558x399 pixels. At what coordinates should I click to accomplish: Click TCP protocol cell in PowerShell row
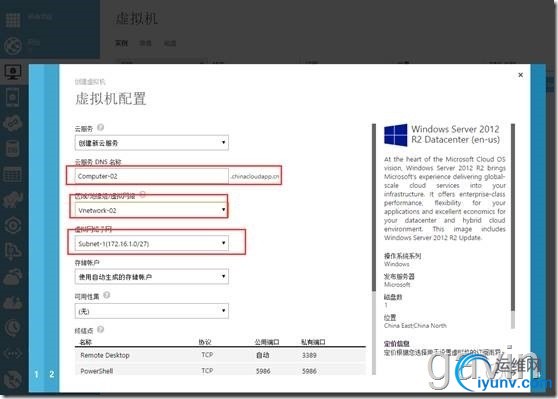pyautogui.click(x=207, y=371)
